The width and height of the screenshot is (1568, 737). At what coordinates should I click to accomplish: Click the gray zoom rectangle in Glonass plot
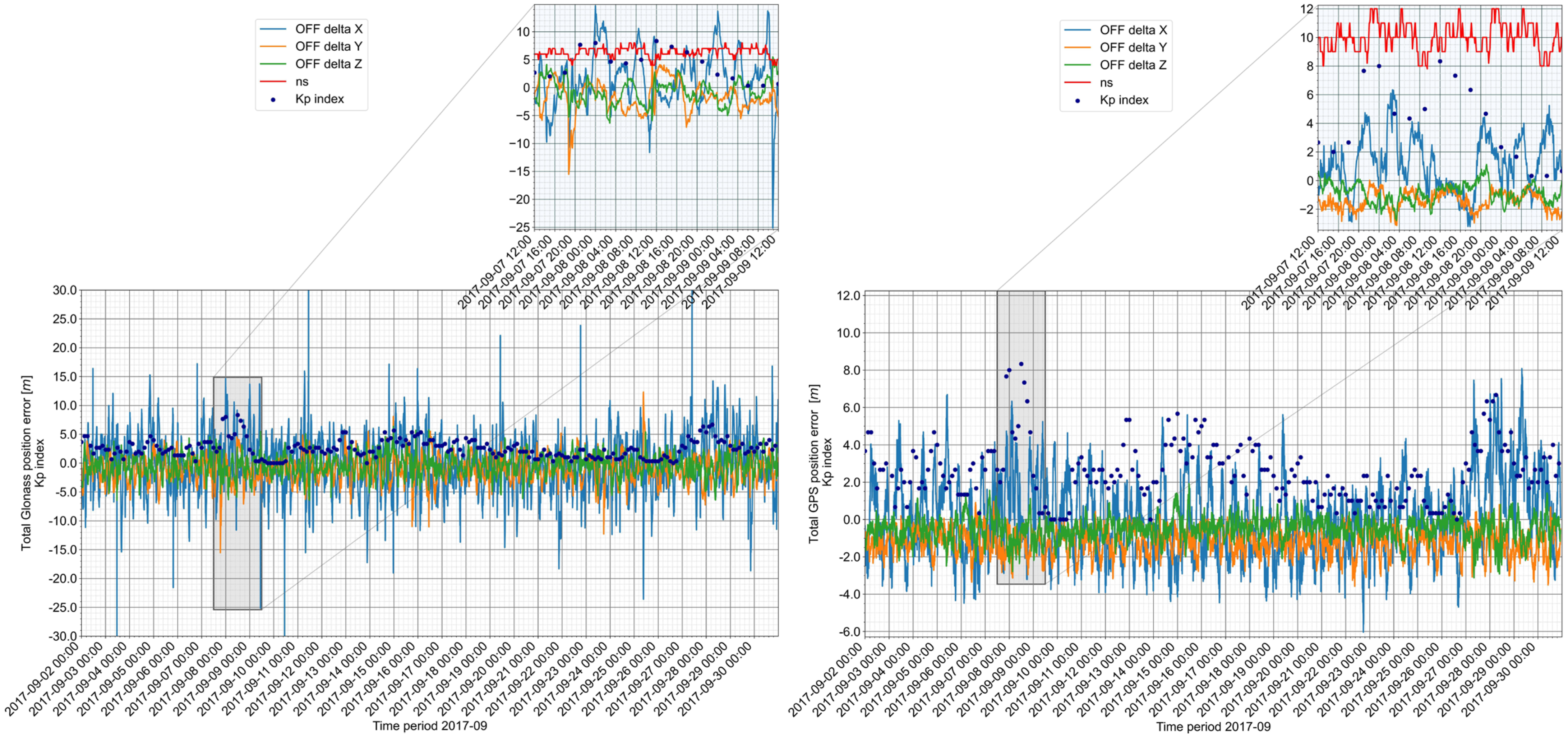[x=237, y=493]
